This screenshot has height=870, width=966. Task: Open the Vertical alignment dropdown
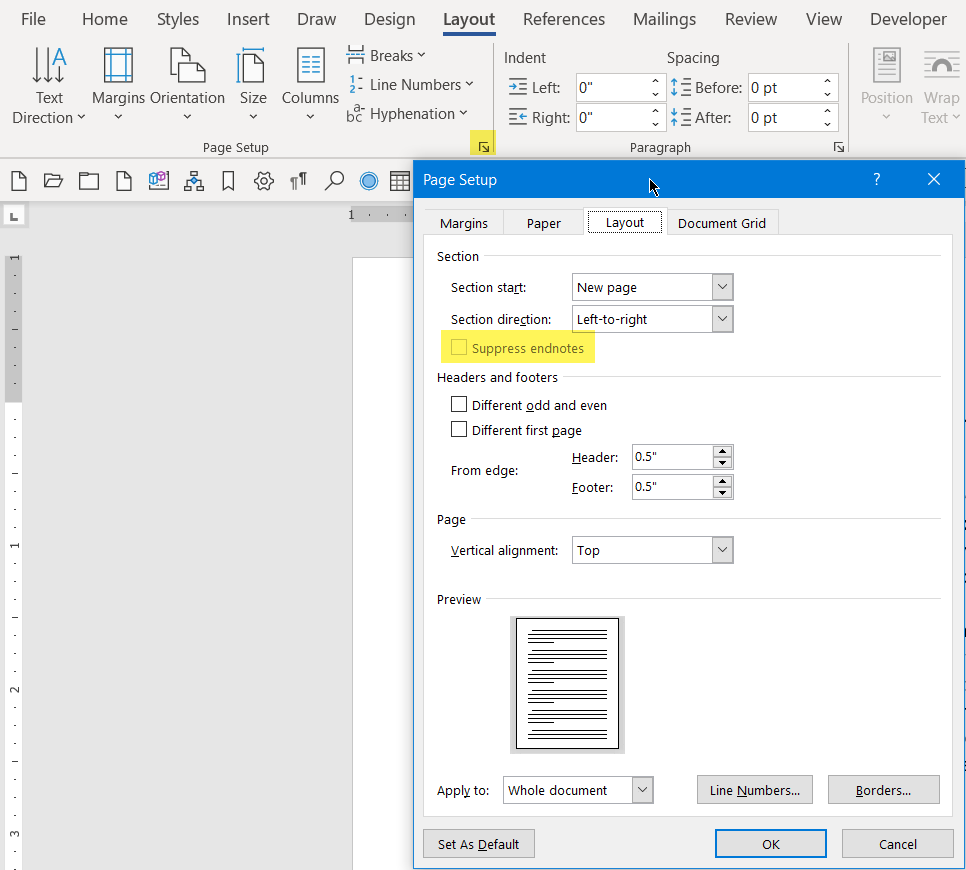pos(722,550)
